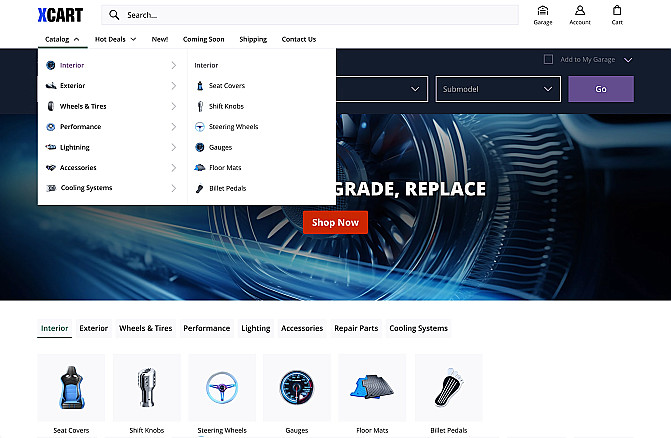Click the Seat Covers label under thumbnail
Image resolution: width=671 pixels, height=438 pixels.
[71, 430]
